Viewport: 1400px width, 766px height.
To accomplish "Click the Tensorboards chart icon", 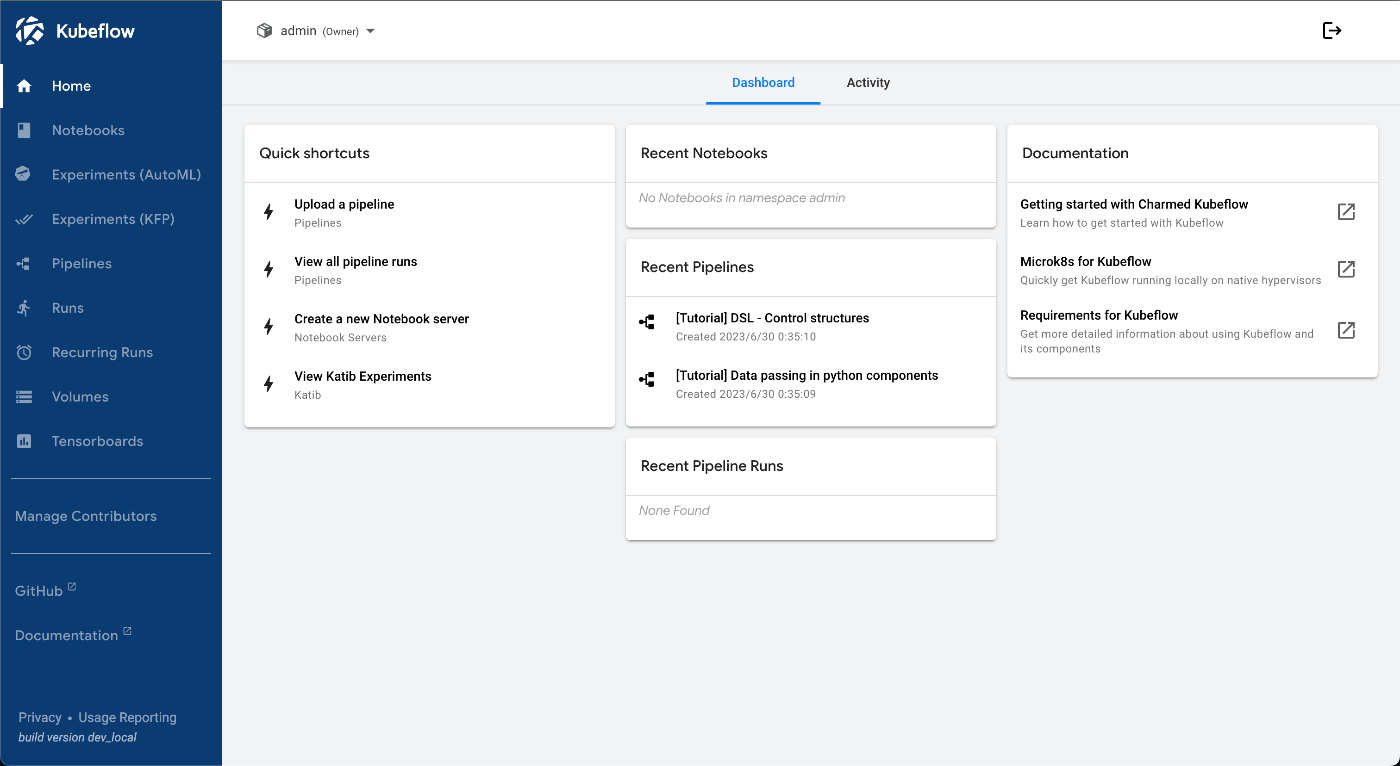I will pos(24,441).
